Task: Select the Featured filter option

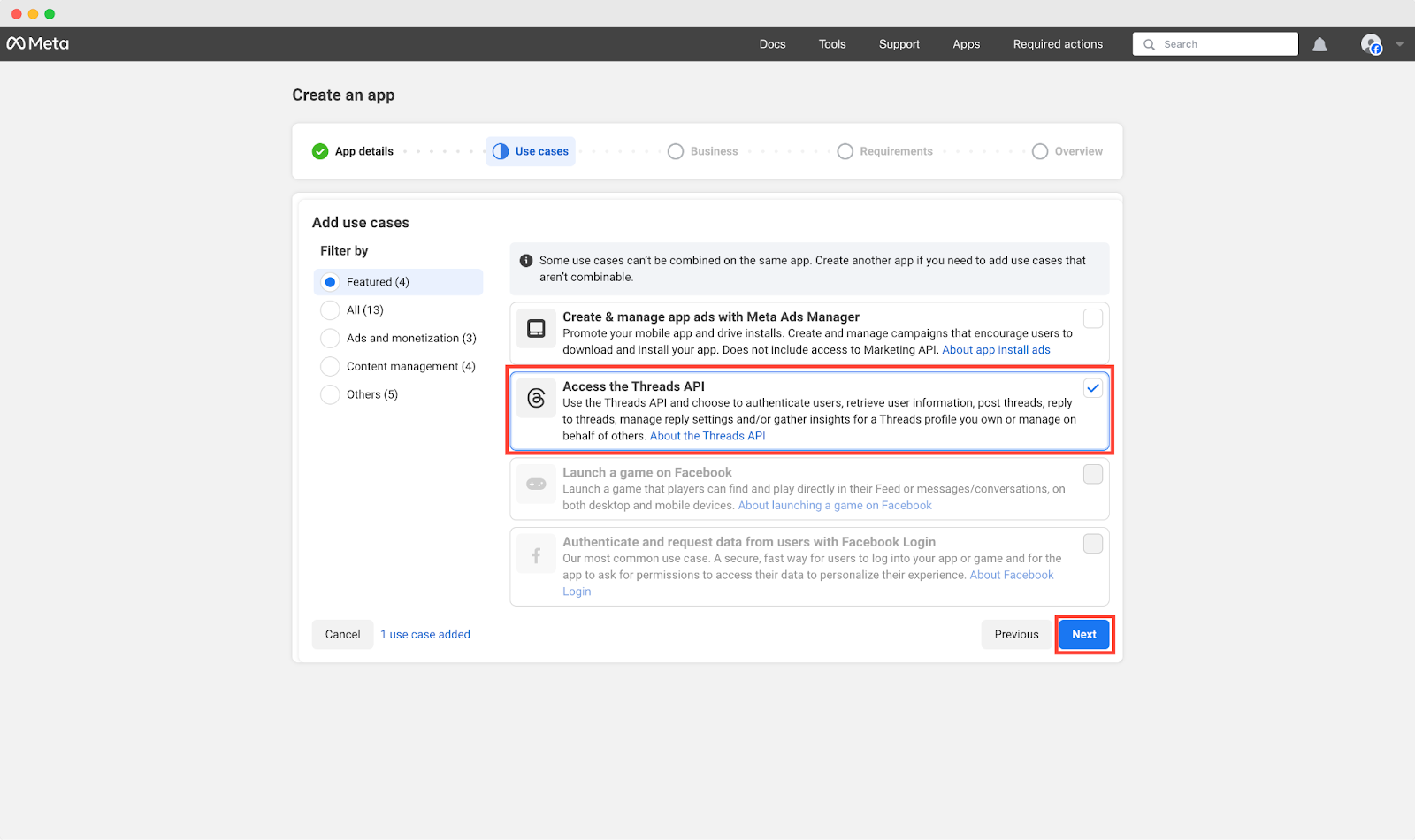Action: pyautogui.click(x=330, y=281)
